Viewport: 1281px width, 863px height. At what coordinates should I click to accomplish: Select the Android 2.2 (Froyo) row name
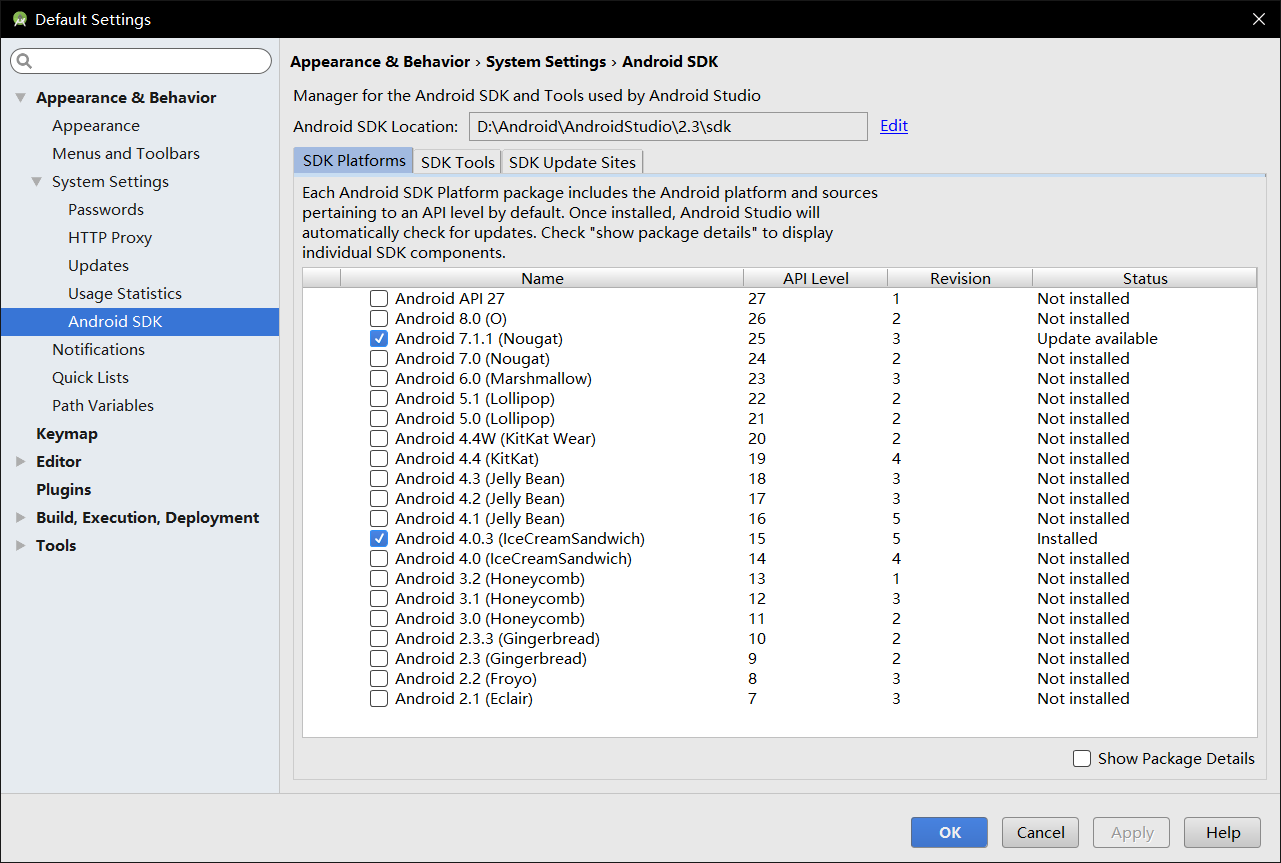466,678
